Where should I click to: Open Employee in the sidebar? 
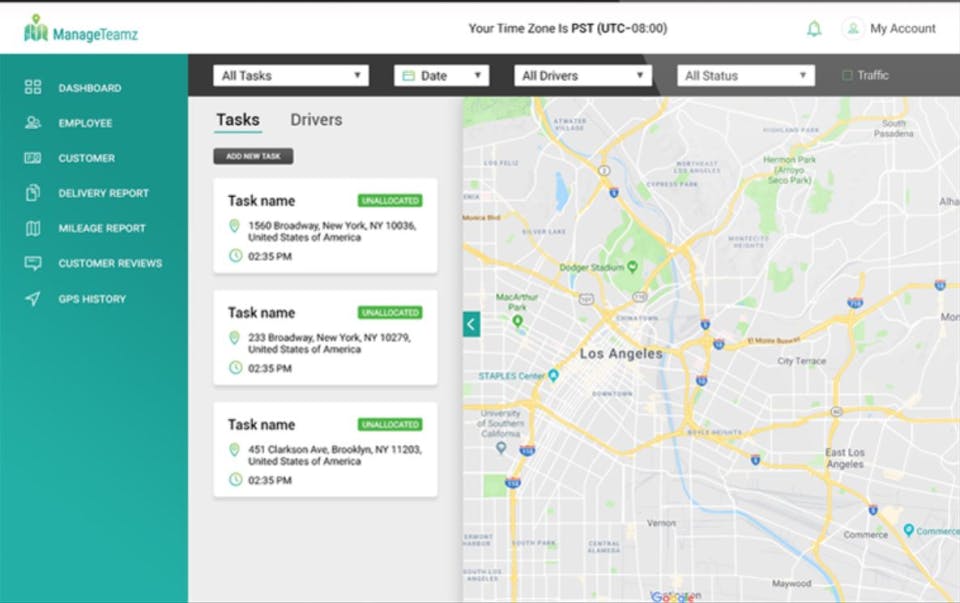[85, 123]
